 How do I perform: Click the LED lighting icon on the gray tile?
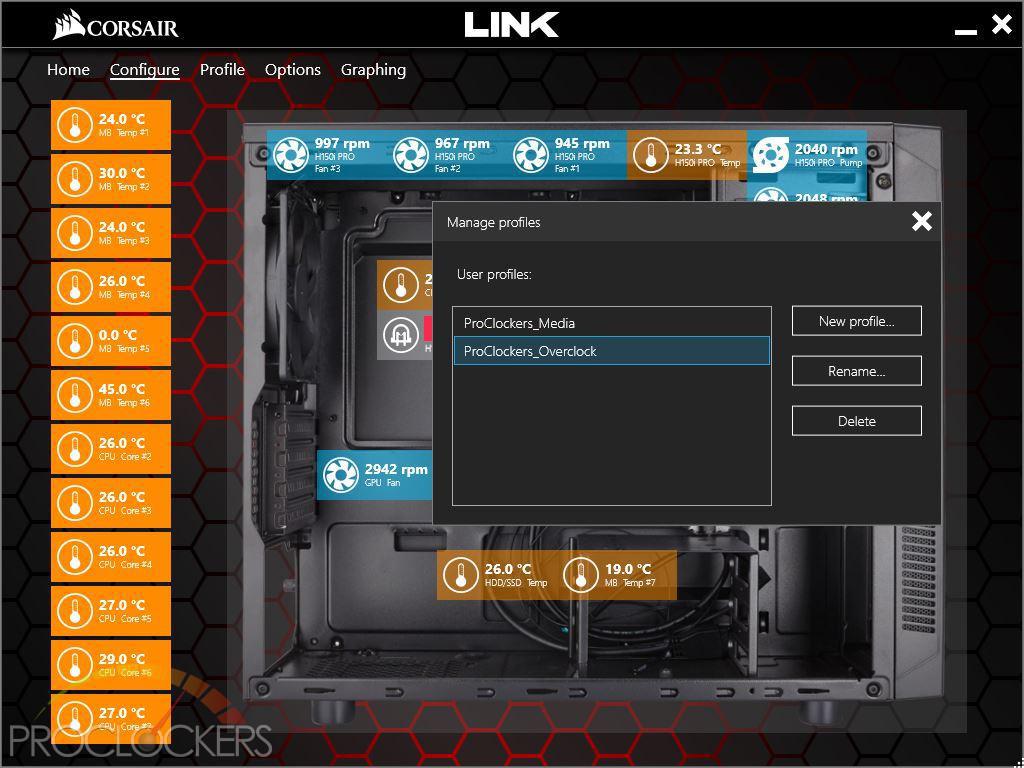coord(400,335)
